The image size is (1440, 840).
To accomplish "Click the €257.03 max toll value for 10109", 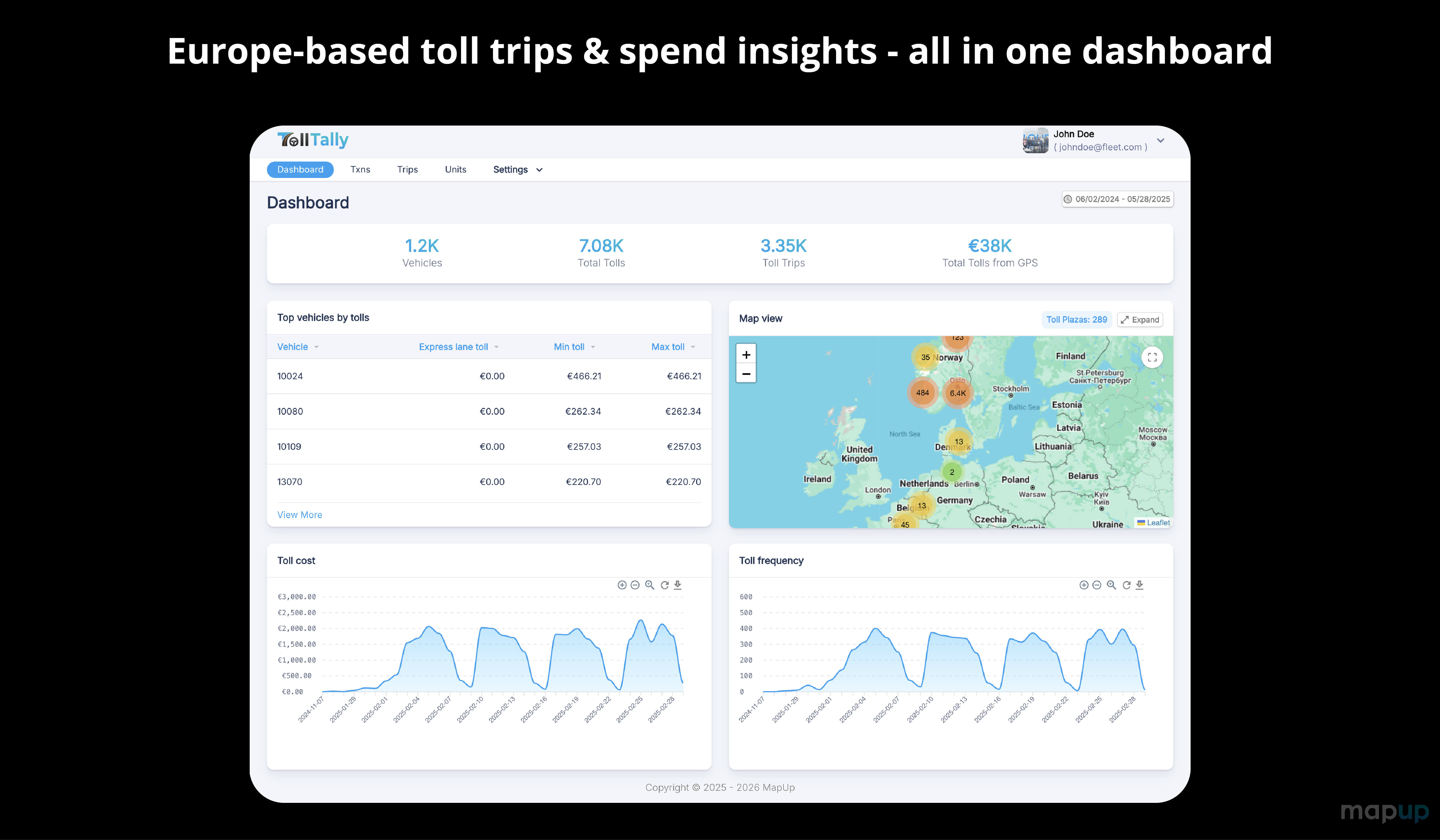I will tap(683, 447).
